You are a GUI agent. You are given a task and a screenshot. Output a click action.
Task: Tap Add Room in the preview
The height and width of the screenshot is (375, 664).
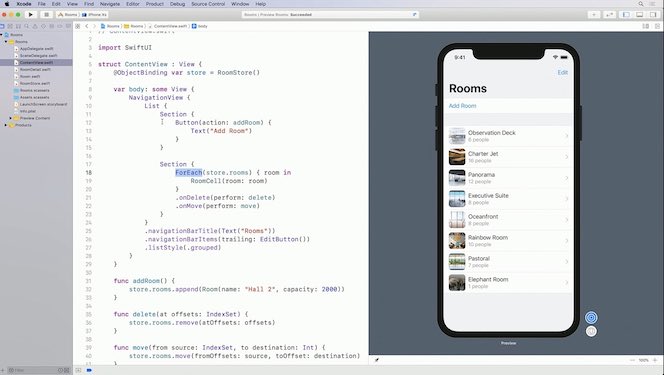point(462,106)
